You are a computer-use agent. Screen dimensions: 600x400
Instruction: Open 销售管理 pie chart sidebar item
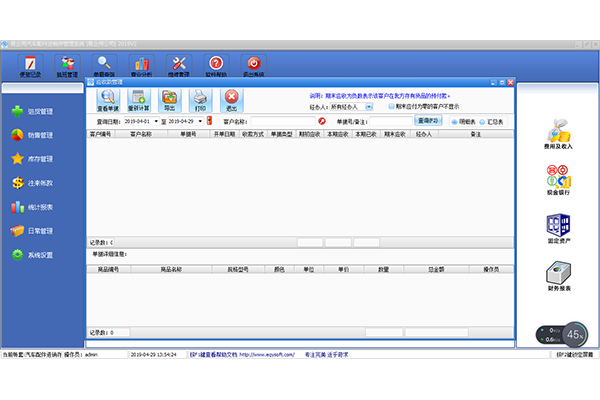click(x=32, y=135)
